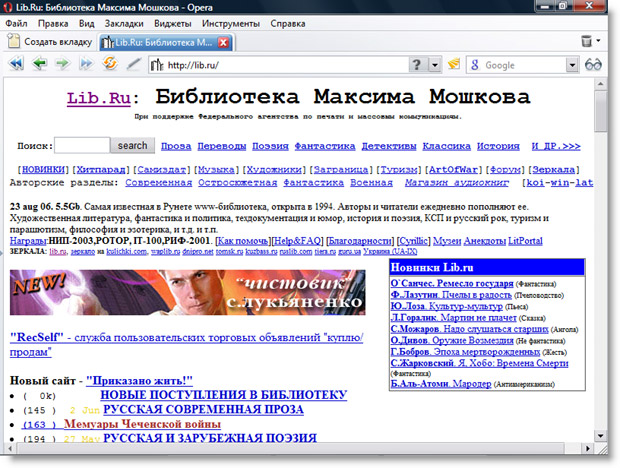Open the "RecSelf" trading ads link
The image size is (620, 468).
pyautogui.click(x=186, y=345)
